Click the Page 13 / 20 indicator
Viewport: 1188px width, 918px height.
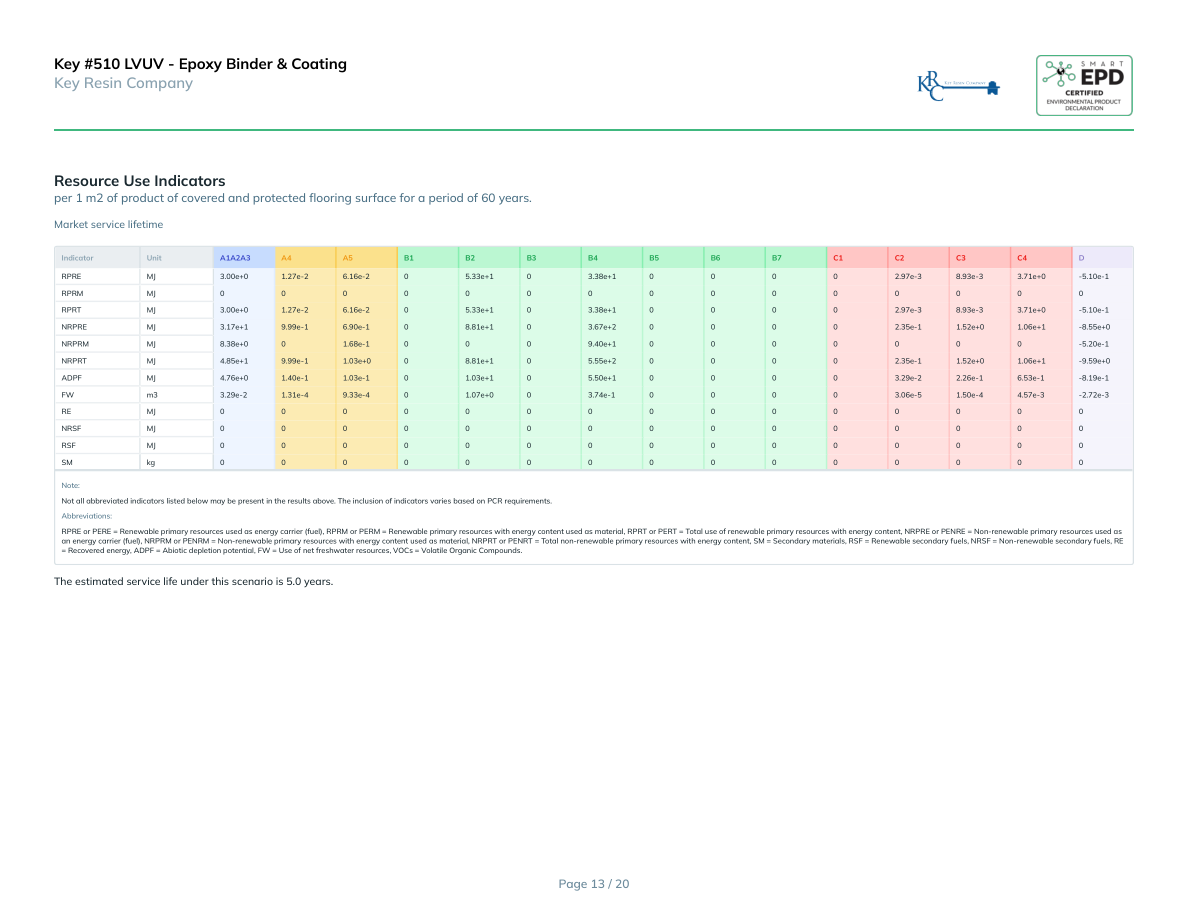593,883
